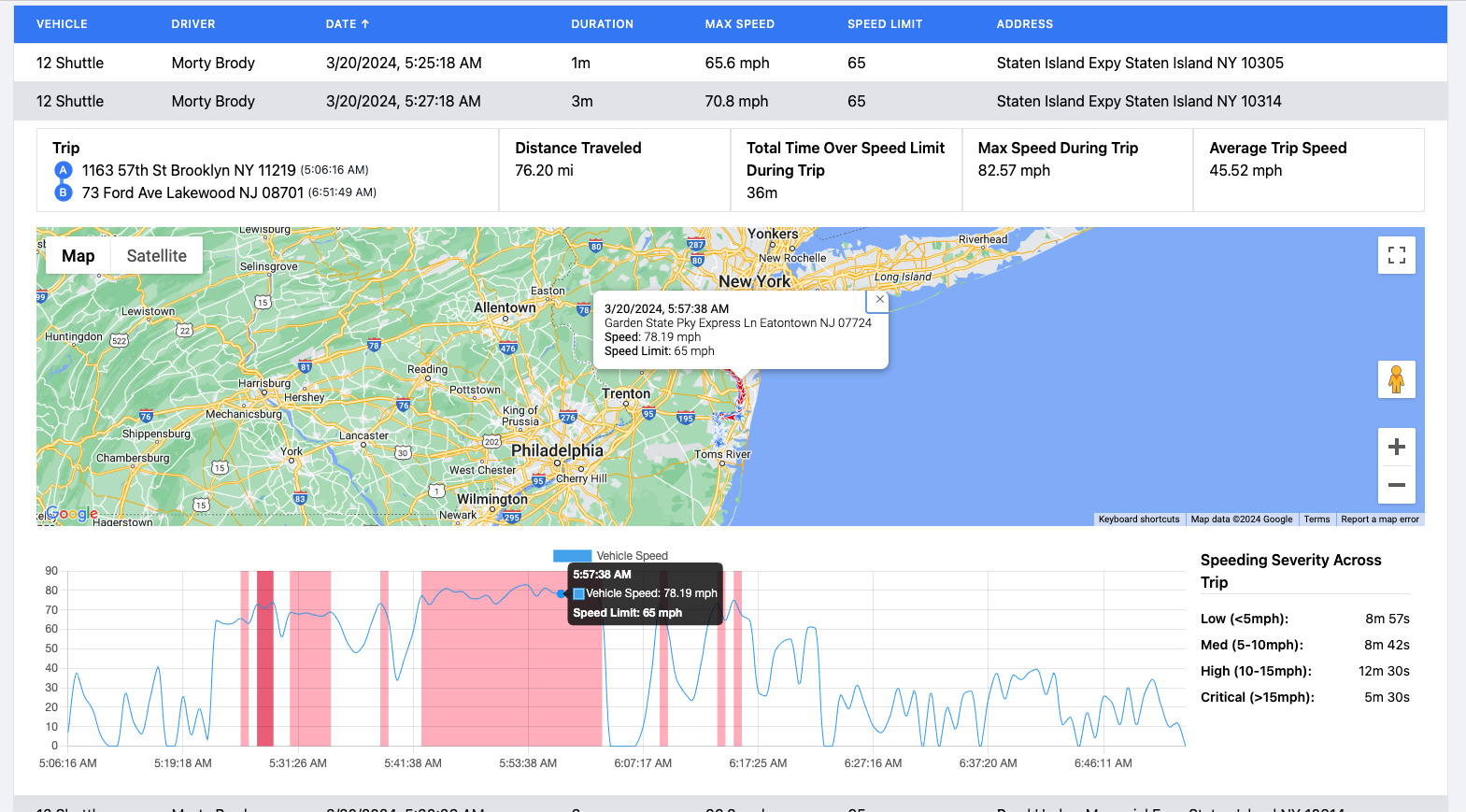Image resolution: width=1466 pixels, height=812 pixels.
Task: Open the Report a map error link
Action: pos(1379,520)
